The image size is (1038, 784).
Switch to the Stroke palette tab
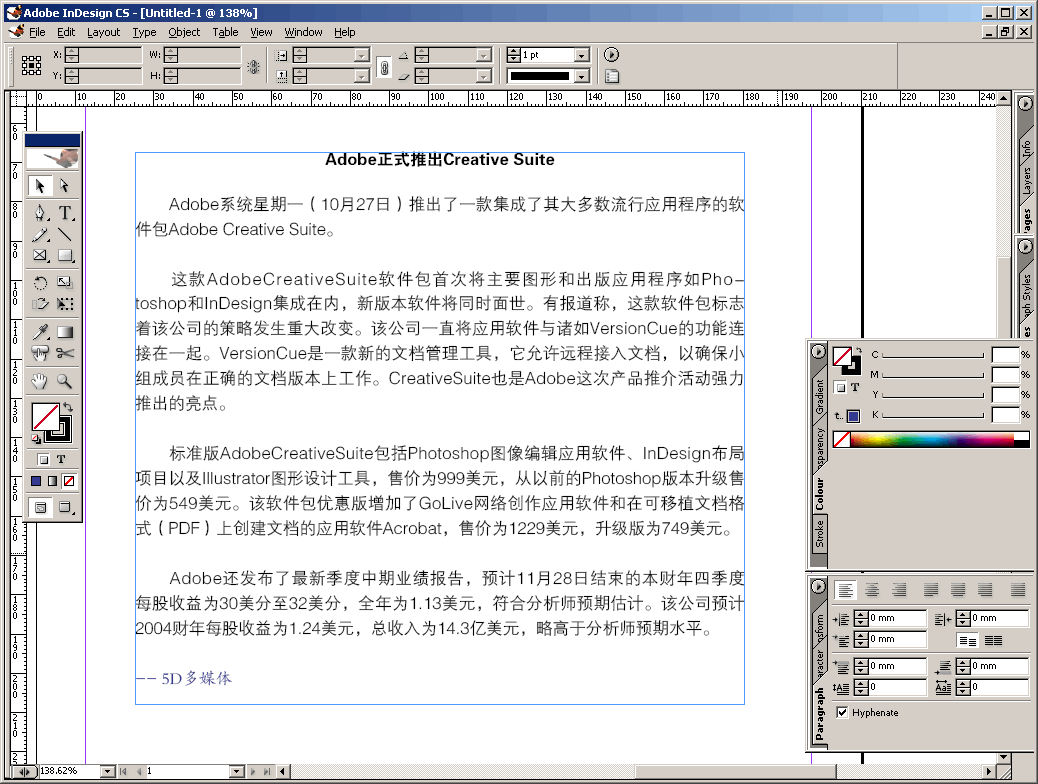click(820, 533)
